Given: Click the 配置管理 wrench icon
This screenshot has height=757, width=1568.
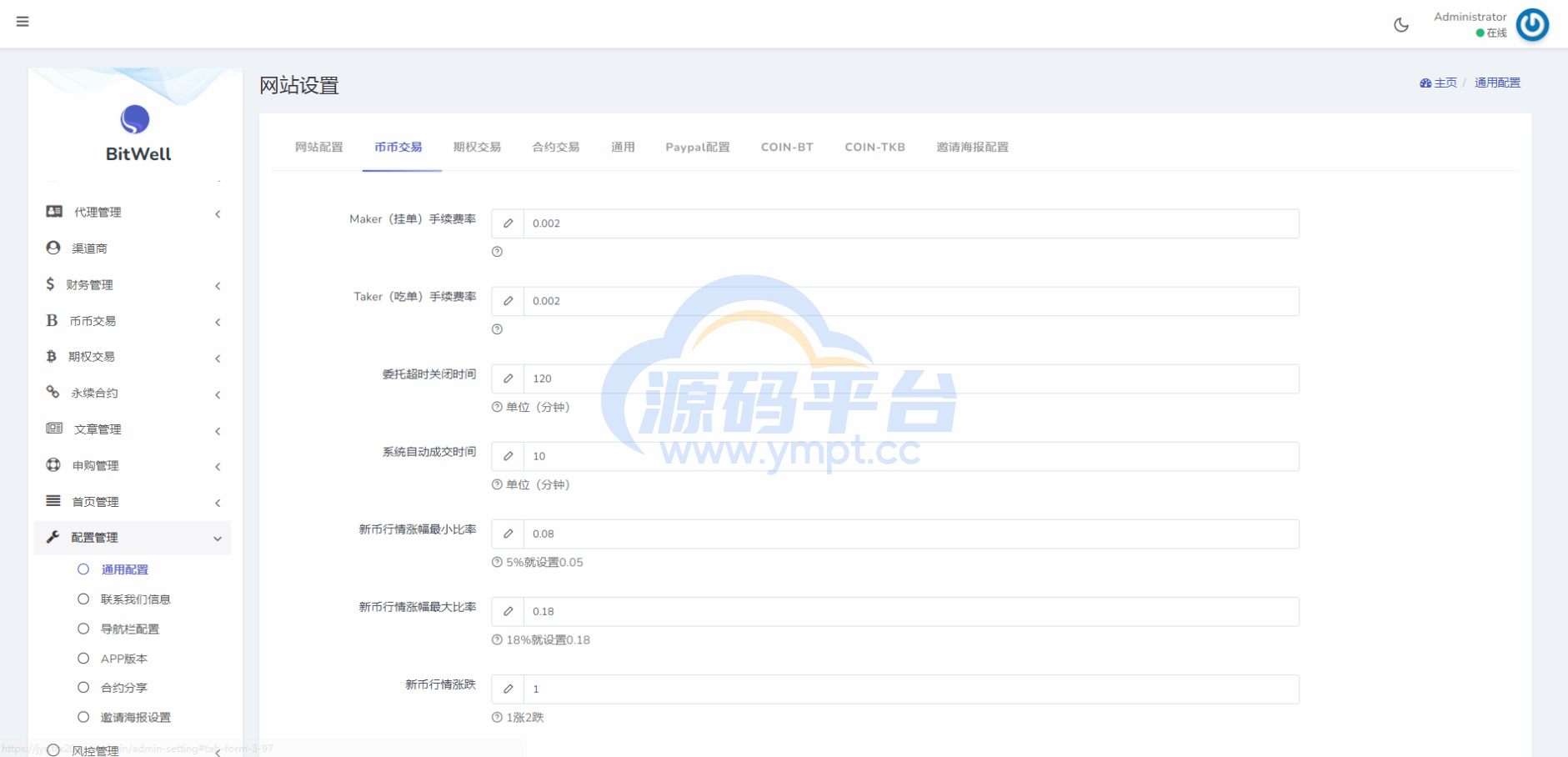Looking at the screenshot, I should (x=53, y=537).
